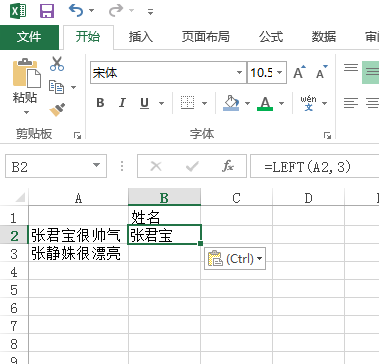The height and width of the screenshot is (364, 379).
Task: Click the highlighted middle align icon
Action: point(371,72)
